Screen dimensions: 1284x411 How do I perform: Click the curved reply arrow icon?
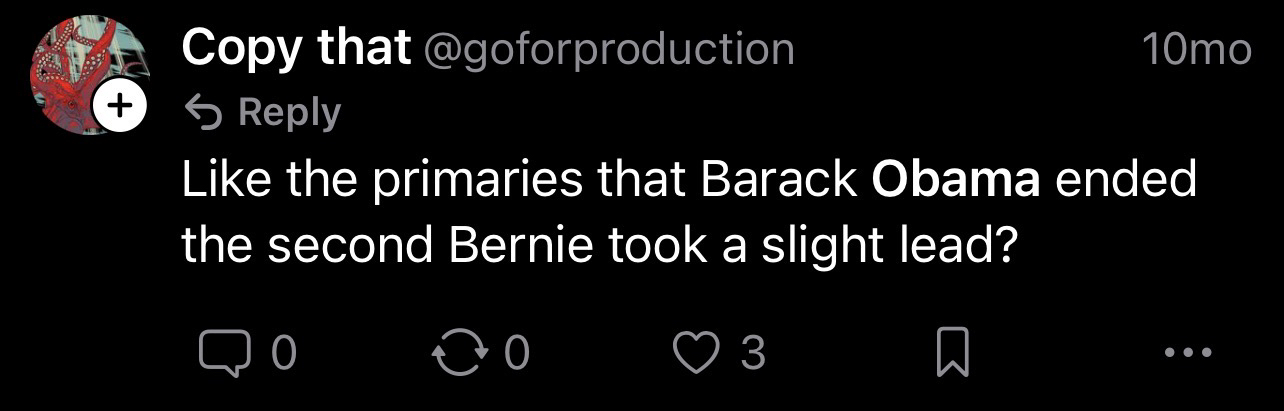tap(203, 111)
